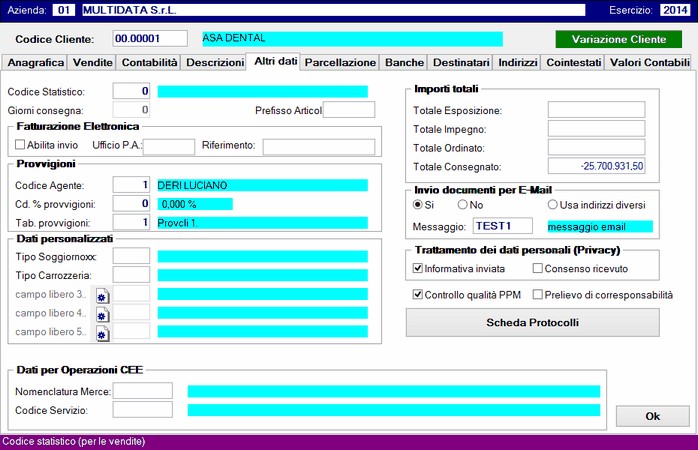Click the icon beside campo libero 3
The width and height of the screenshot is (698, 450).
(102, 294)
